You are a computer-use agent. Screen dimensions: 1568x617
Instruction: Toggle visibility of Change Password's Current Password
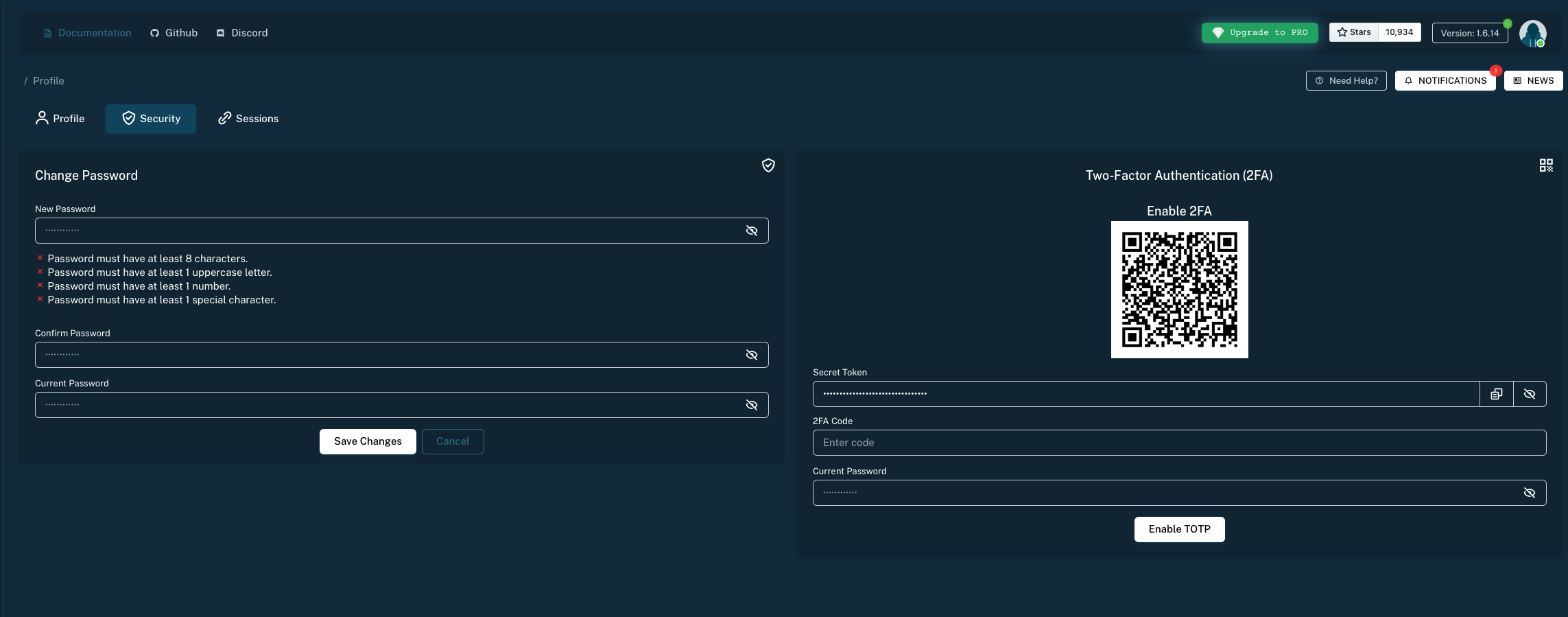tap(752, 405)
